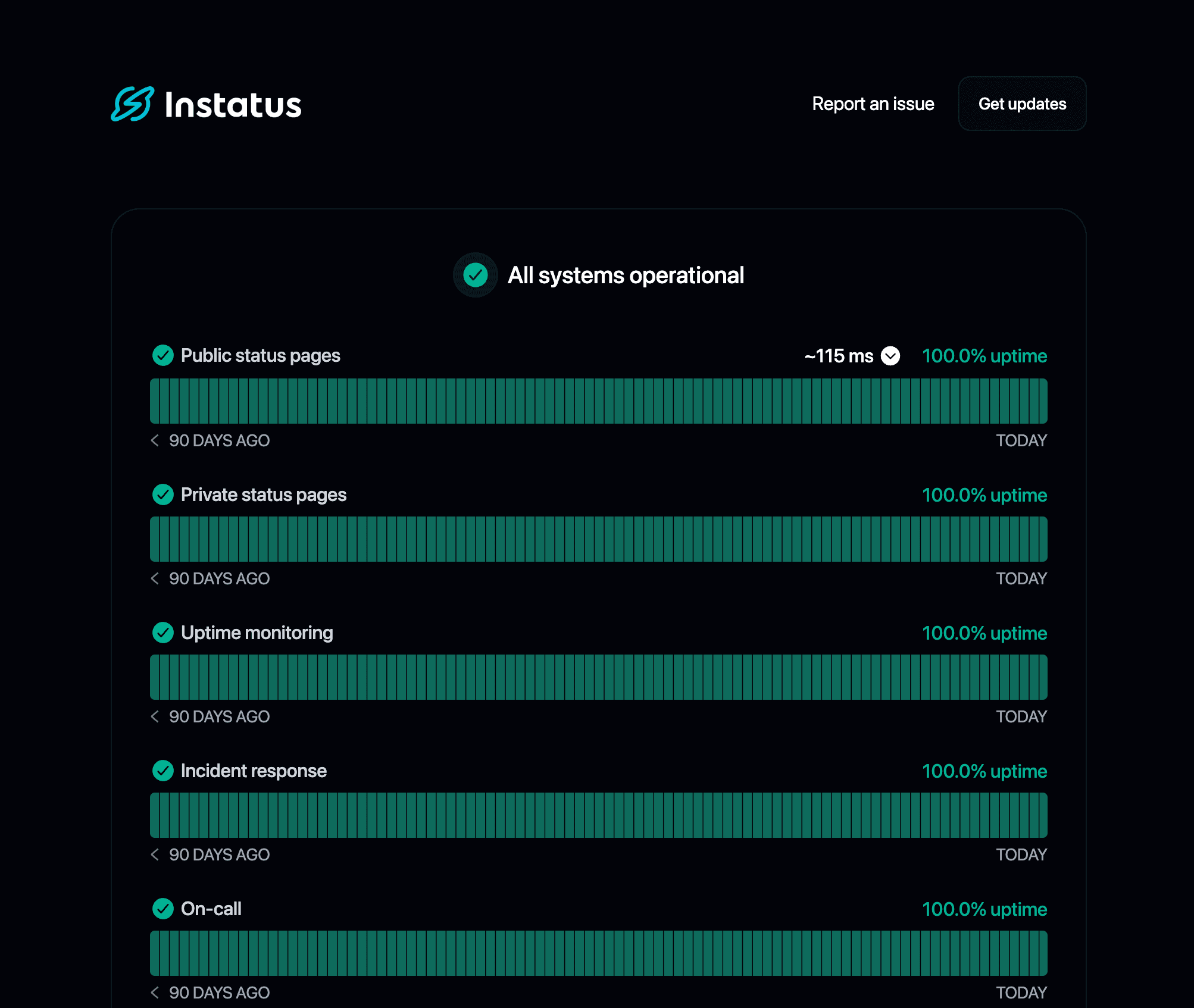
Task: Click the check icon beside Incident response
Action: (162, 771)
